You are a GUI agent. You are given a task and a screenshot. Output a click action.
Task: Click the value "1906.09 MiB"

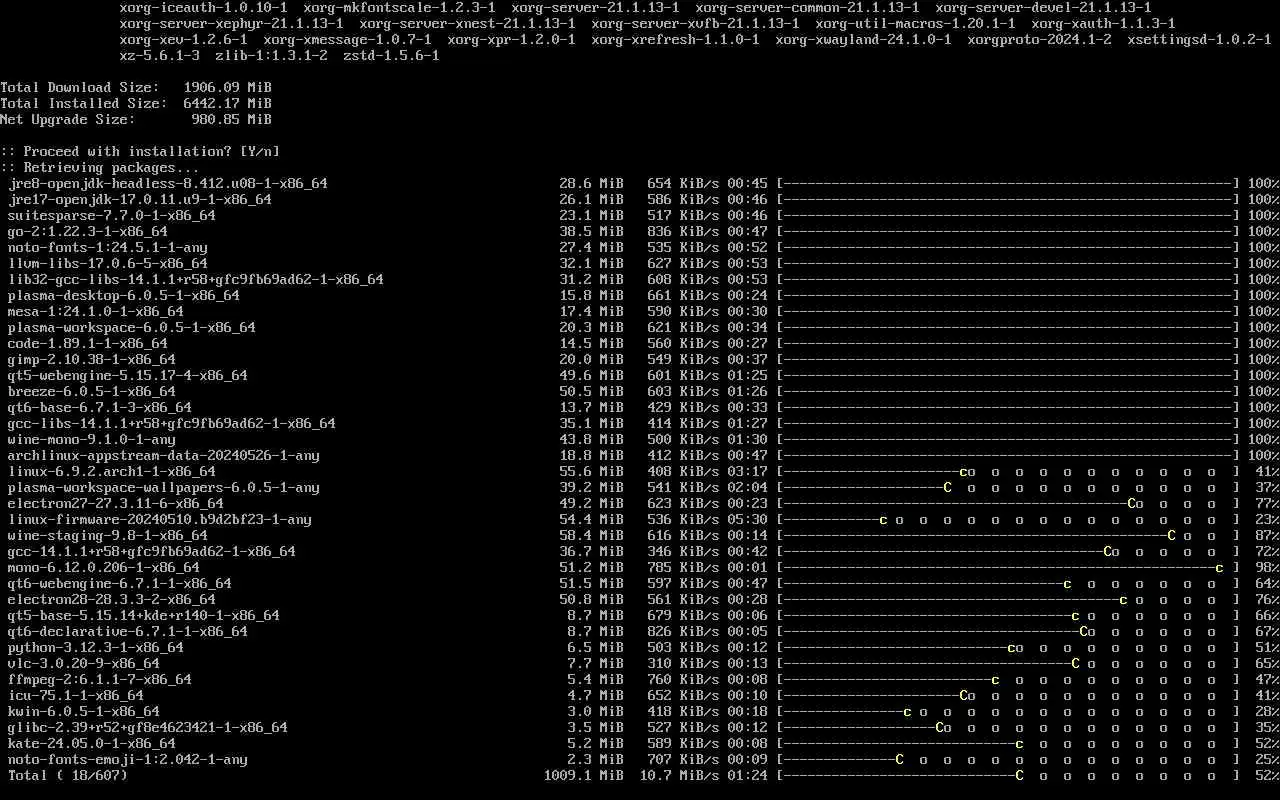pos(228,87)
